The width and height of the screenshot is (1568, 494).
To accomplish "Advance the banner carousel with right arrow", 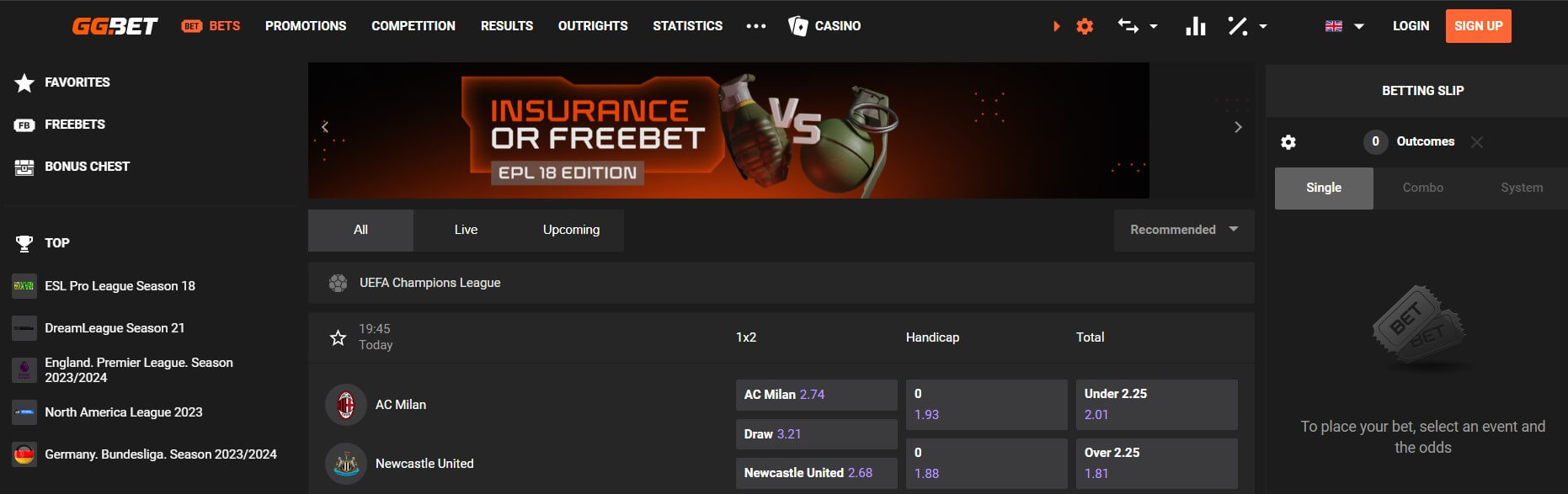I will click(1238, 126).
